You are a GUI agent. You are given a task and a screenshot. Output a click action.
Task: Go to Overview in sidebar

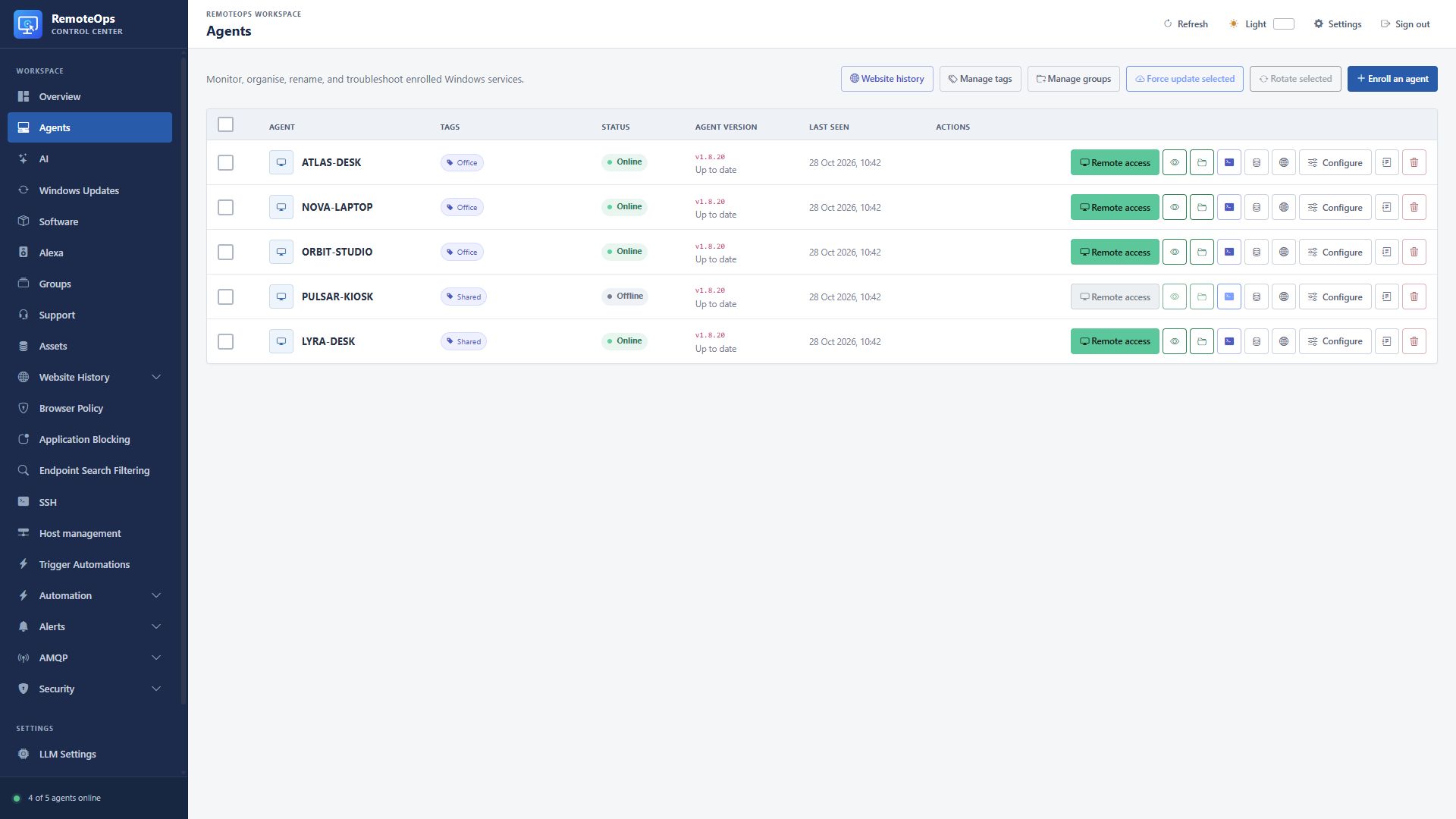89,96
